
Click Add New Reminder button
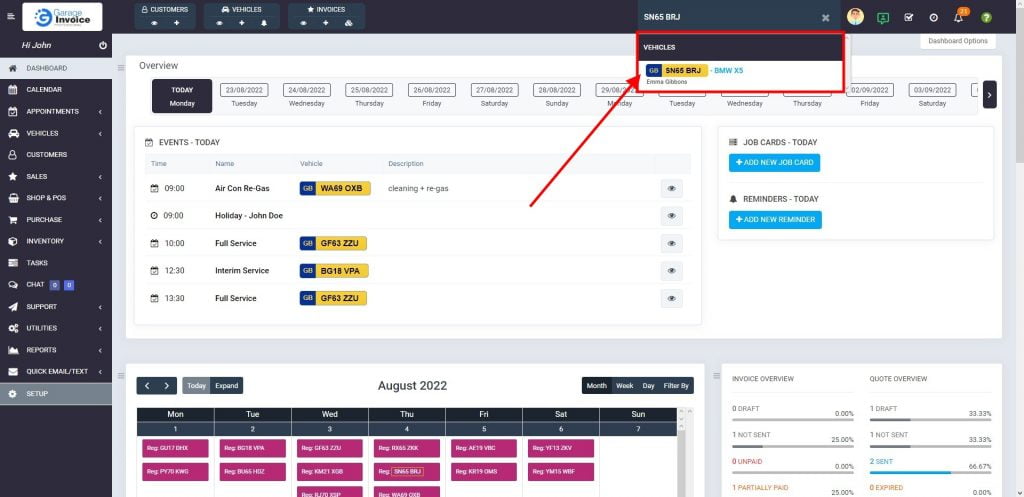tap(775, 220)
